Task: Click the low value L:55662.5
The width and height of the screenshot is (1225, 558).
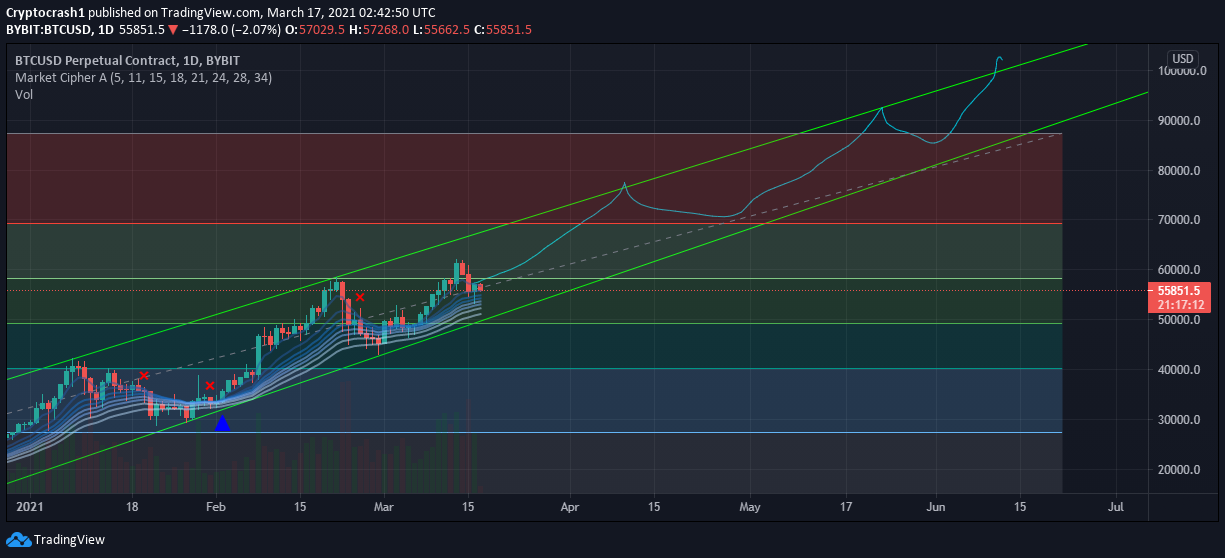Action: pos(443,30)
